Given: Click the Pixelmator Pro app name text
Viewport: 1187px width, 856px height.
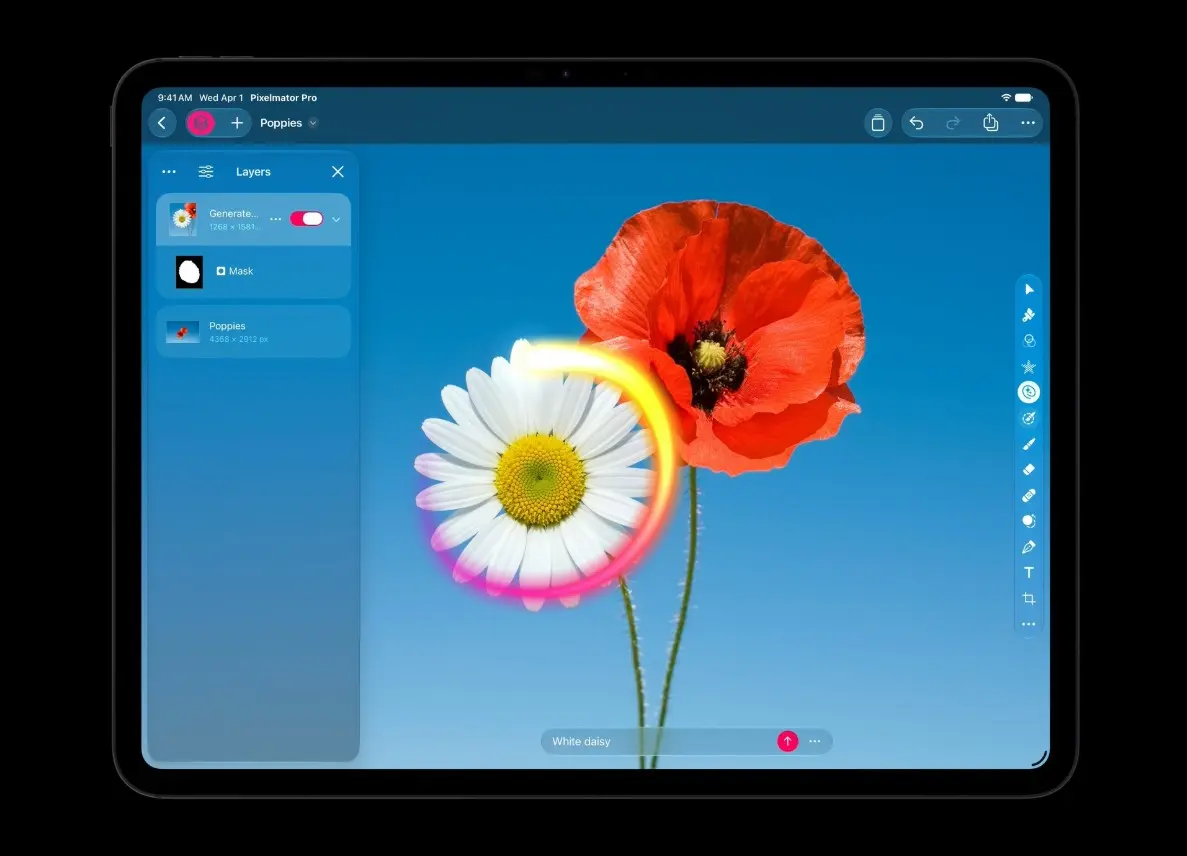Looking at the screenshot, I should (284, 98).
